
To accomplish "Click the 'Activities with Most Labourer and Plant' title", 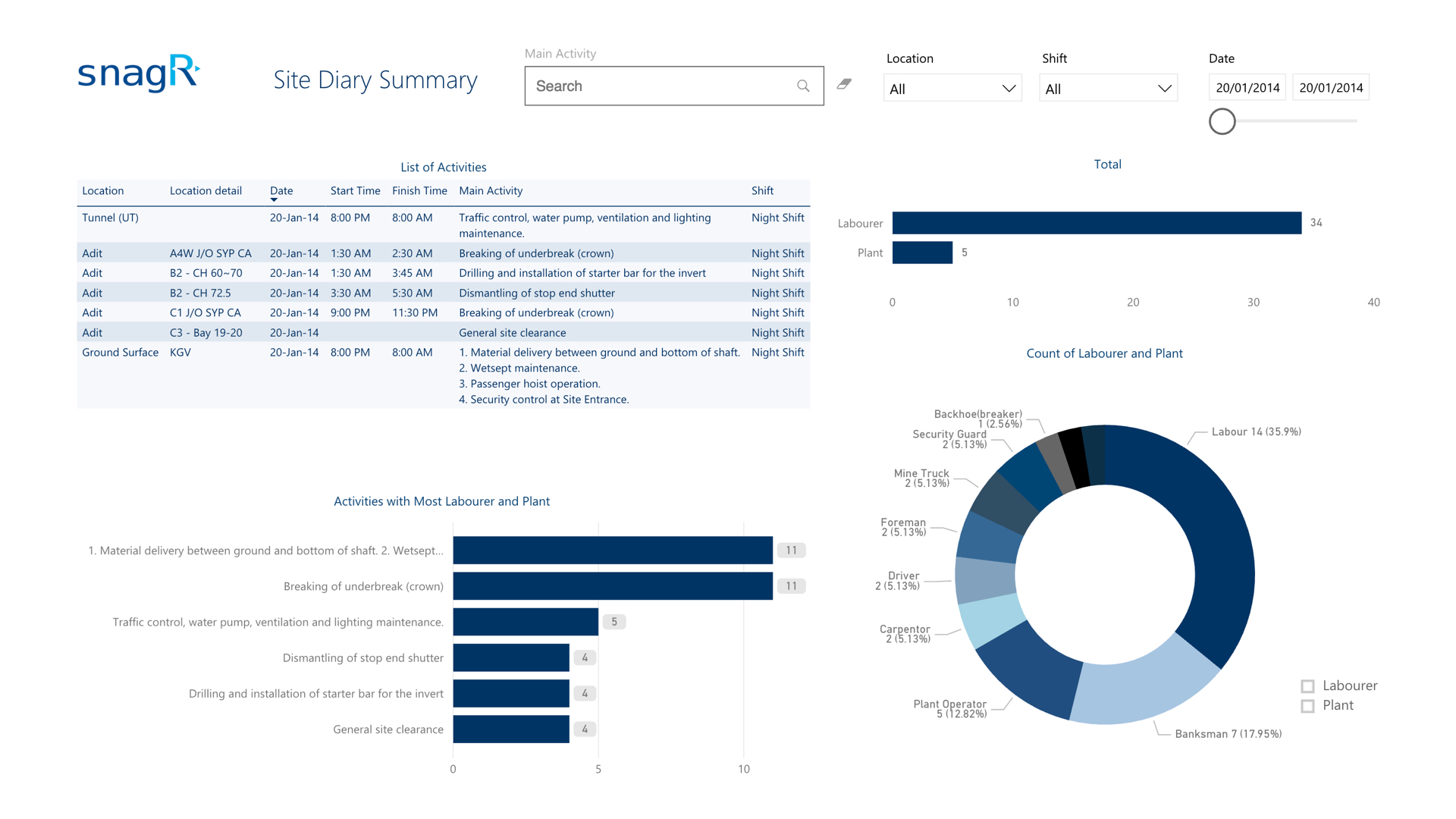I will click(x=442, y=501).
